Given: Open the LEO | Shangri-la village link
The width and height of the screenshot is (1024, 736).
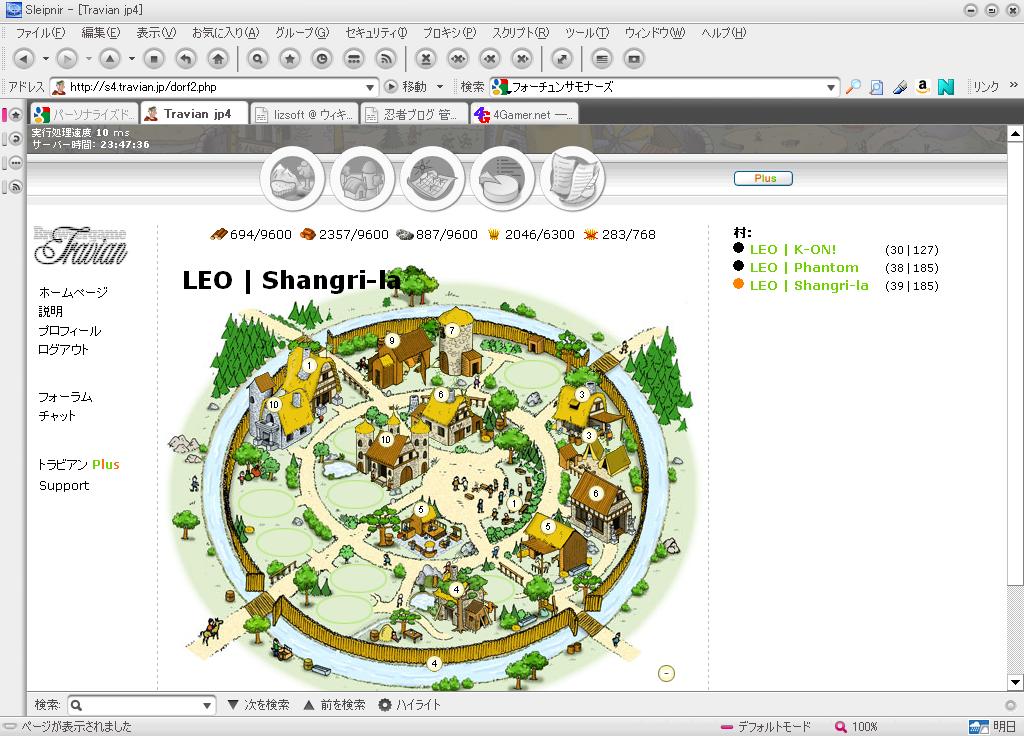Looking at the screenshot, I should (809, 285).
